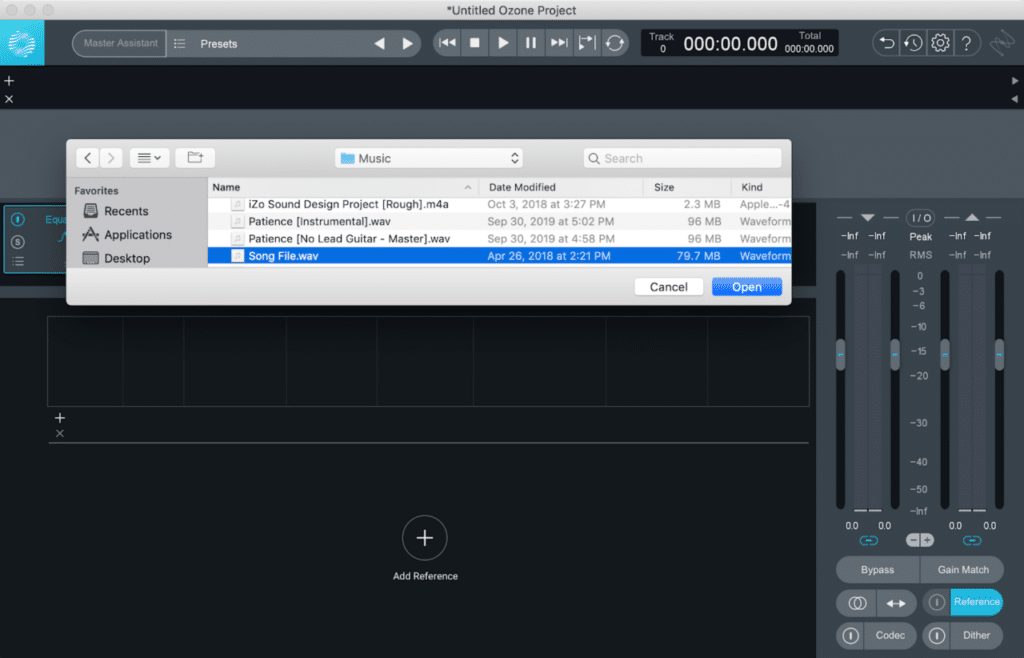The width and height of the screenshot is (1024, 658).
Task: Skip to previous track
Action: tap(447, 43)
